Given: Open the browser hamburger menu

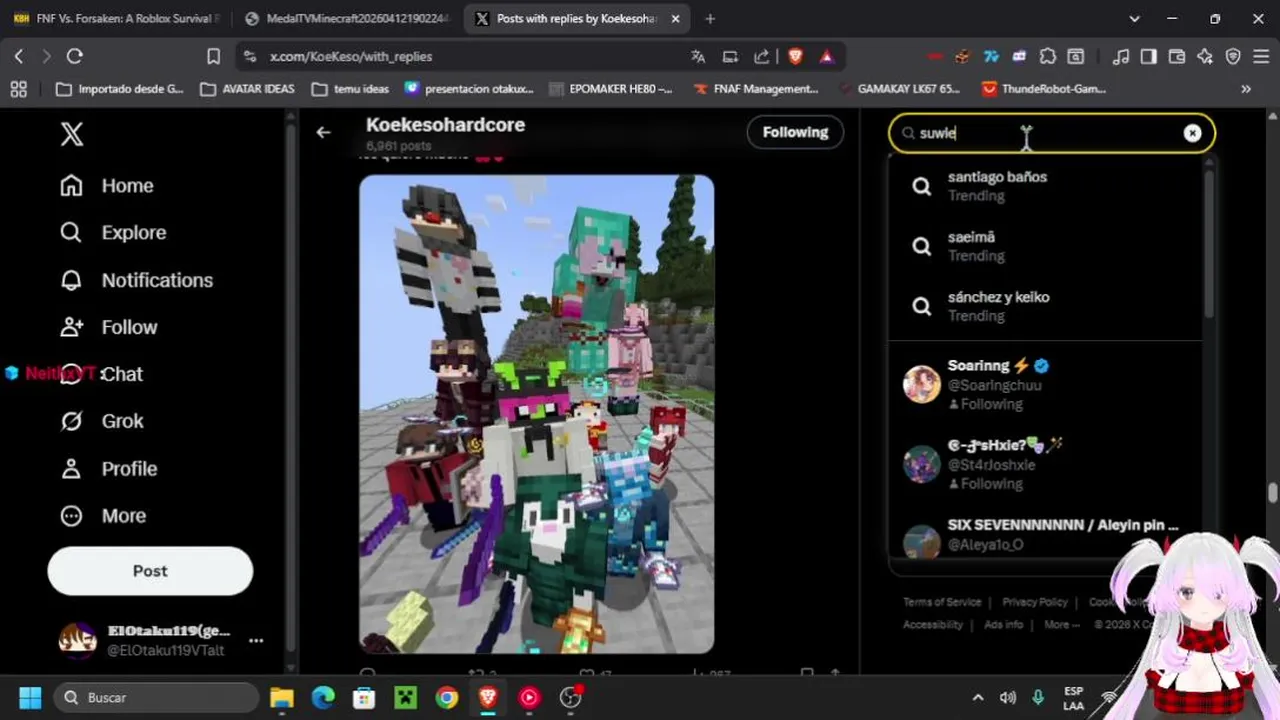Looking at the screenshot, I should tap(1261, 57).
